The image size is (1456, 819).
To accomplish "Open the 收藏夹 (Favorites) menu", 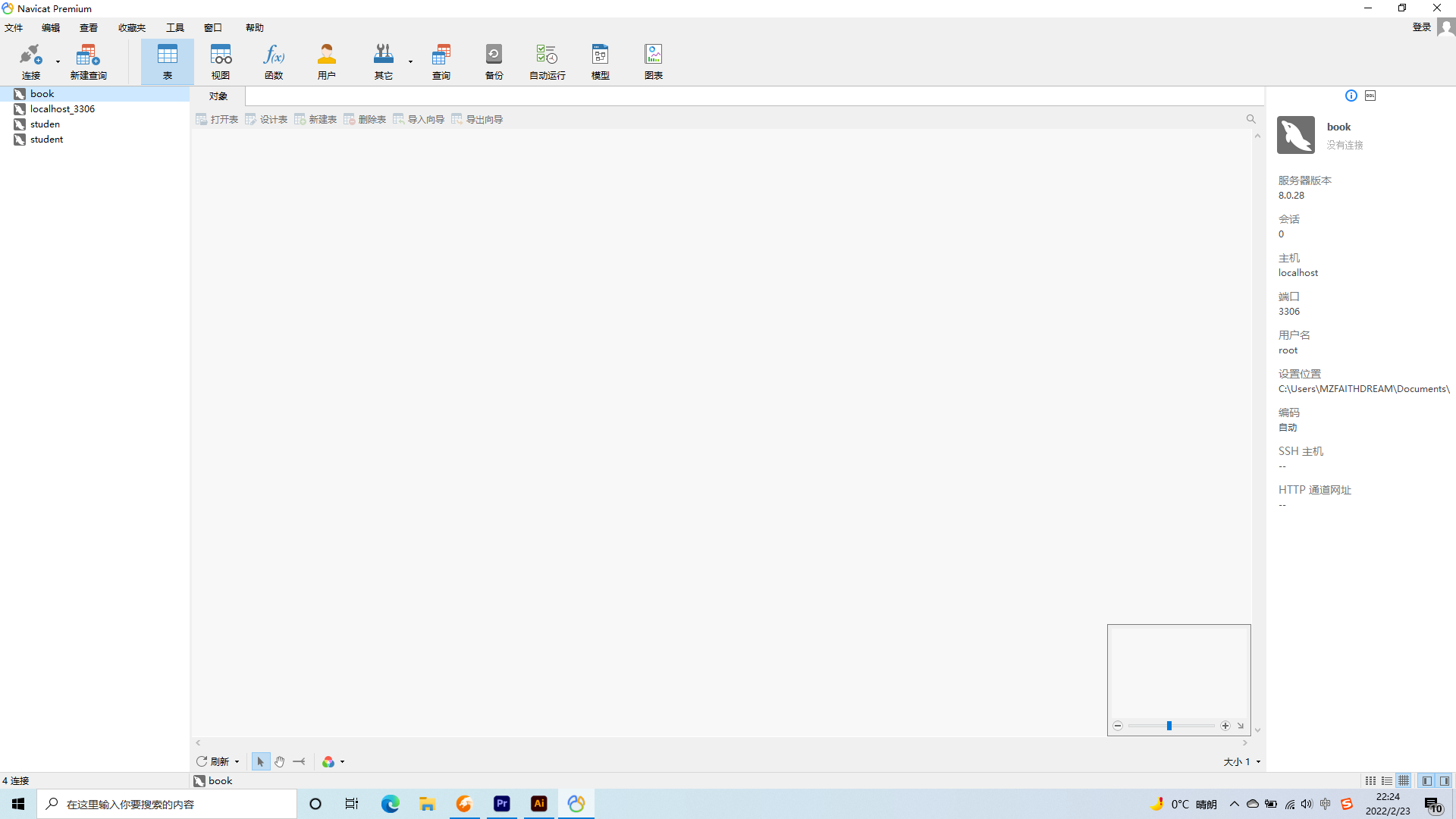I will tap(131, 27).
